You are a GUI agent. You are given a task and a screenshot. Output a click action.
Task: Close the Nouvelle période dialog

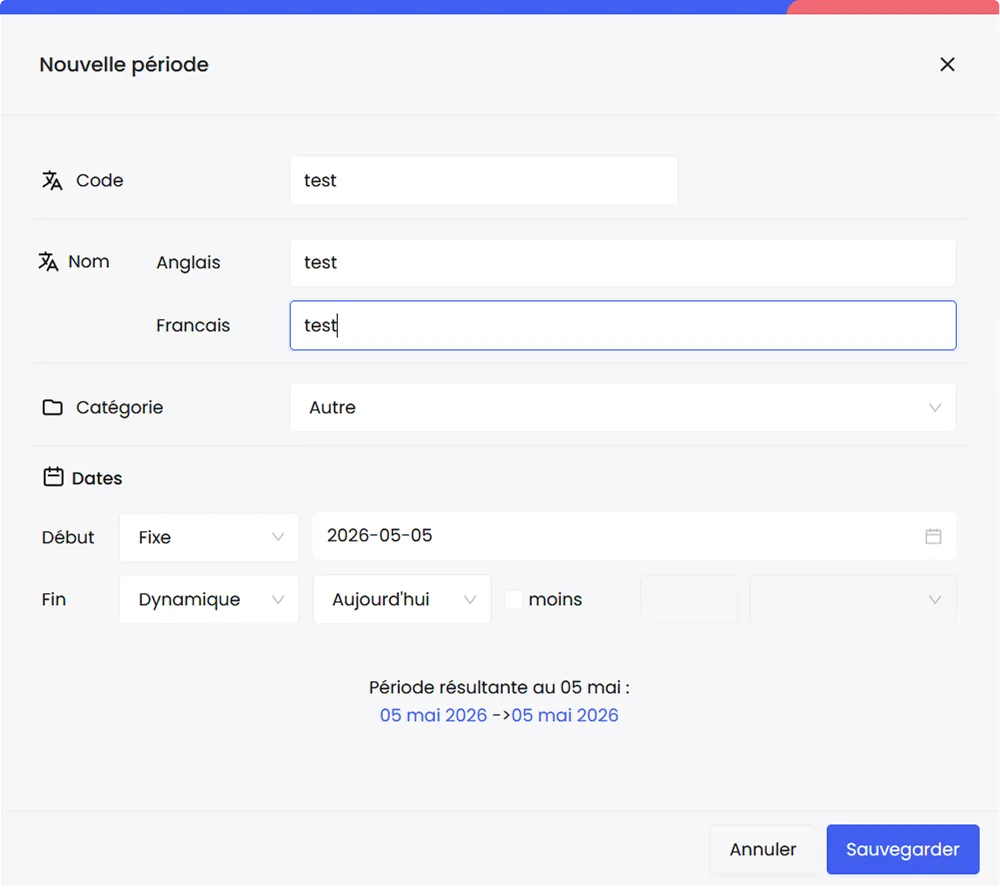pos(947,64)
